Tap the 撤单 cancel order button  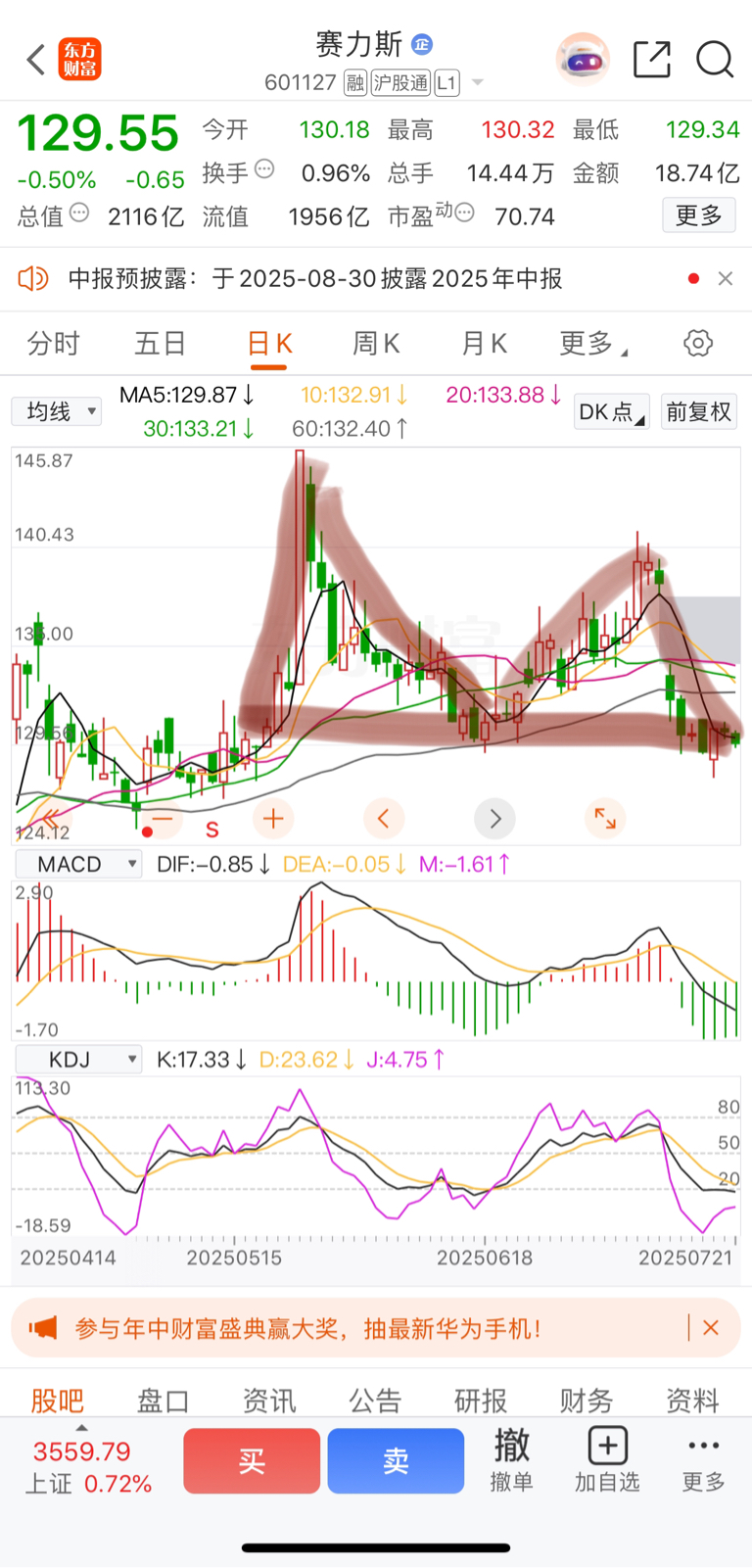point(511,1459)
